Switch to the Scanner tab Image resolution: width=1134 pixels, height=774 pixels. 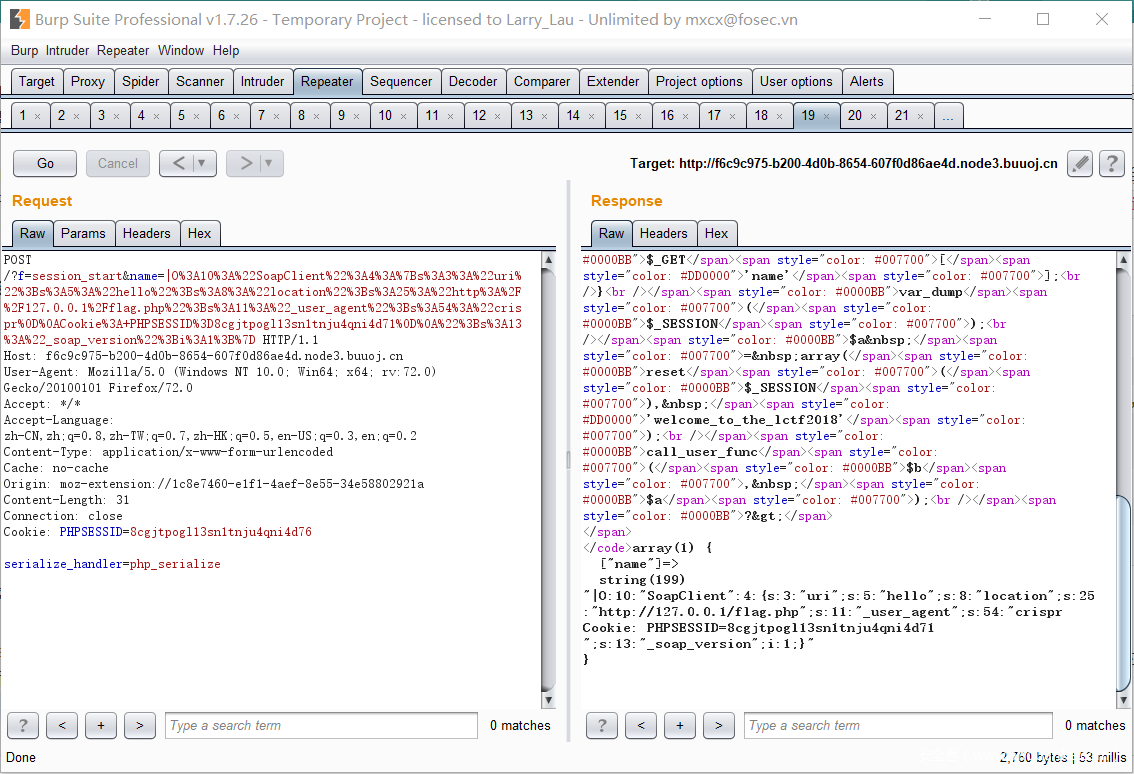[200, 82]
